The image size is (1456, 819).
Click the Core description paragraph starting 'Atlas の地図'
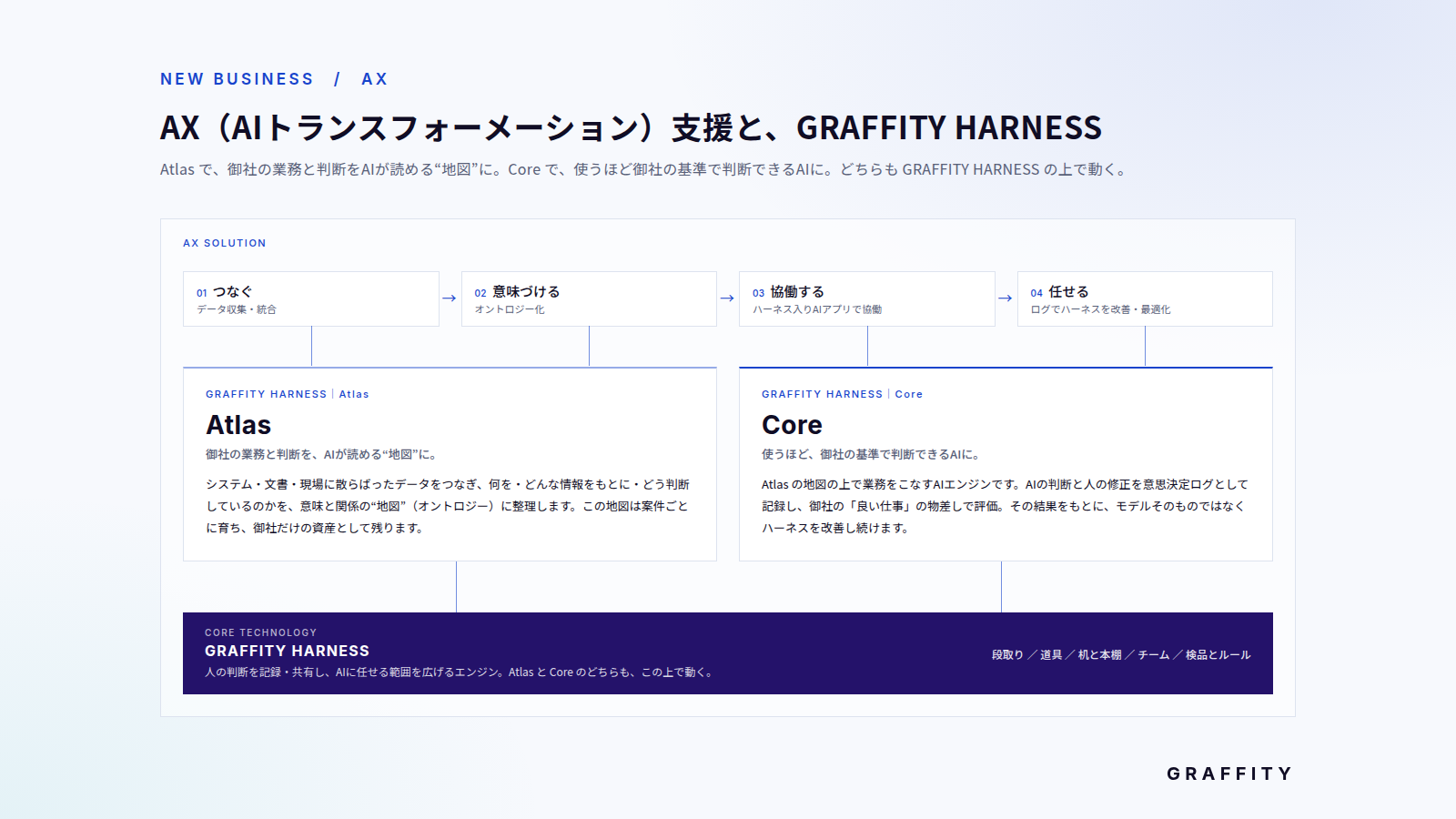[1005, 506]
